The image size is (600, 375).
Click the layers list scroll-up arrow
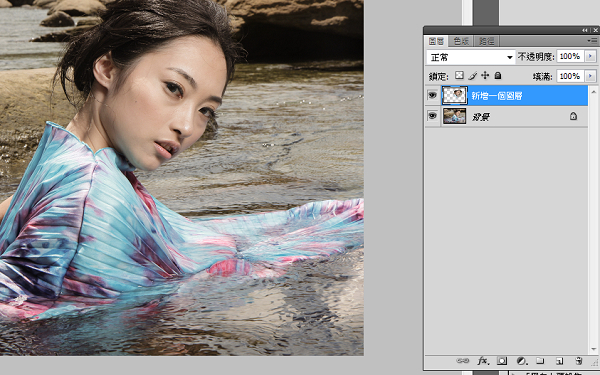(593, 92)
